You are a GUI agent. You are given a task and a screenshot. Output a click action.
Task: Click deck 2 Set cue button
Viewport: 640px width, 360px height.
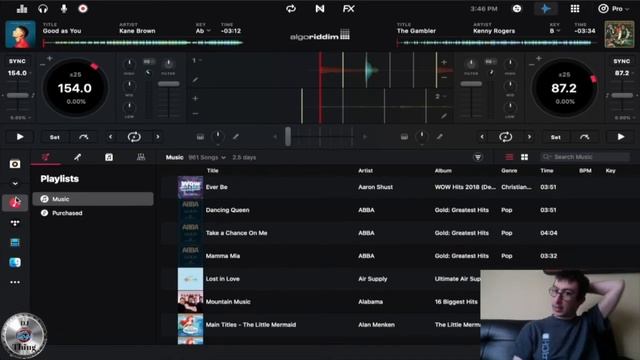(x=556, y=137)
